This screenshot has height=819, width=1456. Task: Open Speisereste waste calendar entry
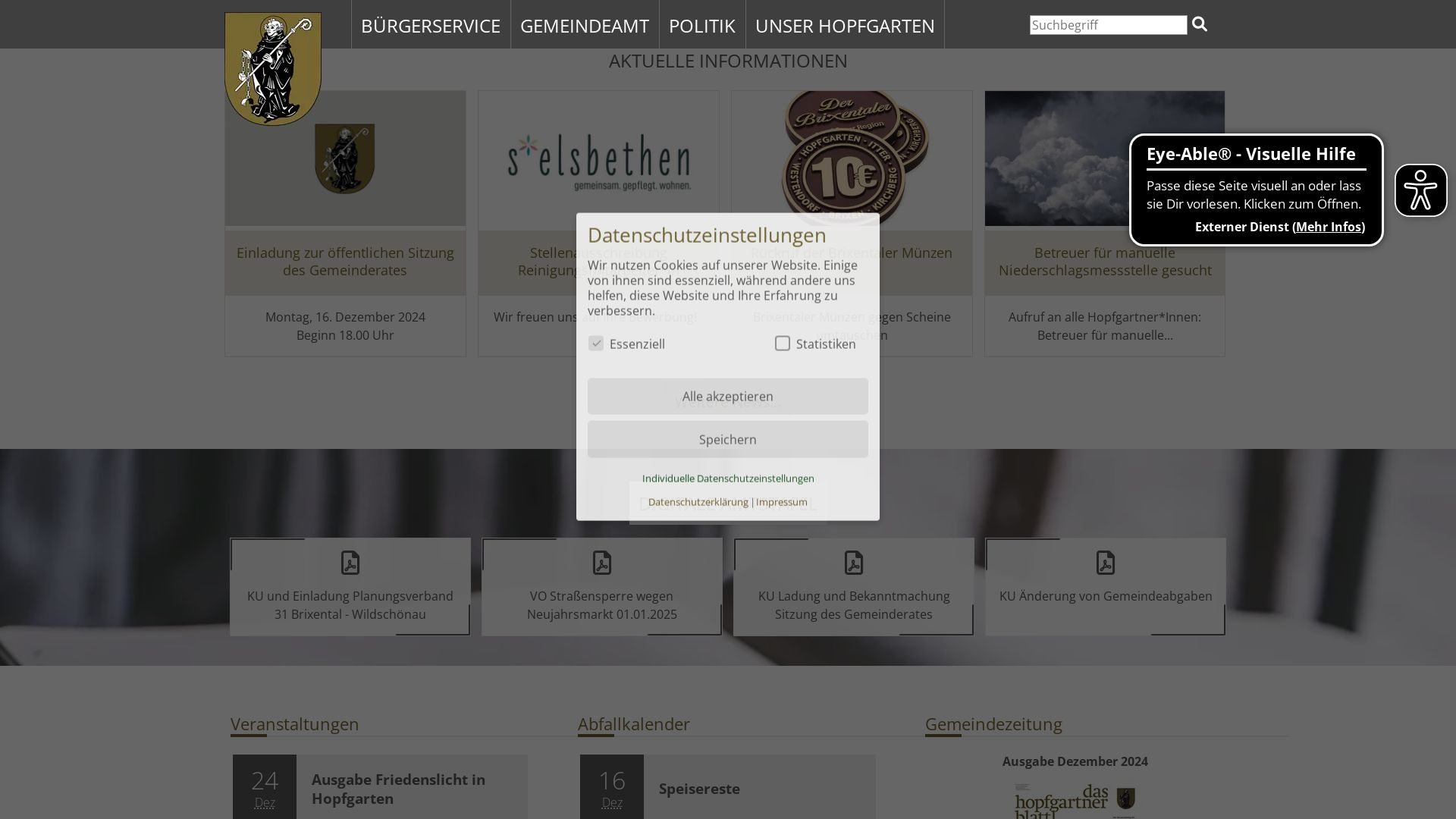pos(699,789)
